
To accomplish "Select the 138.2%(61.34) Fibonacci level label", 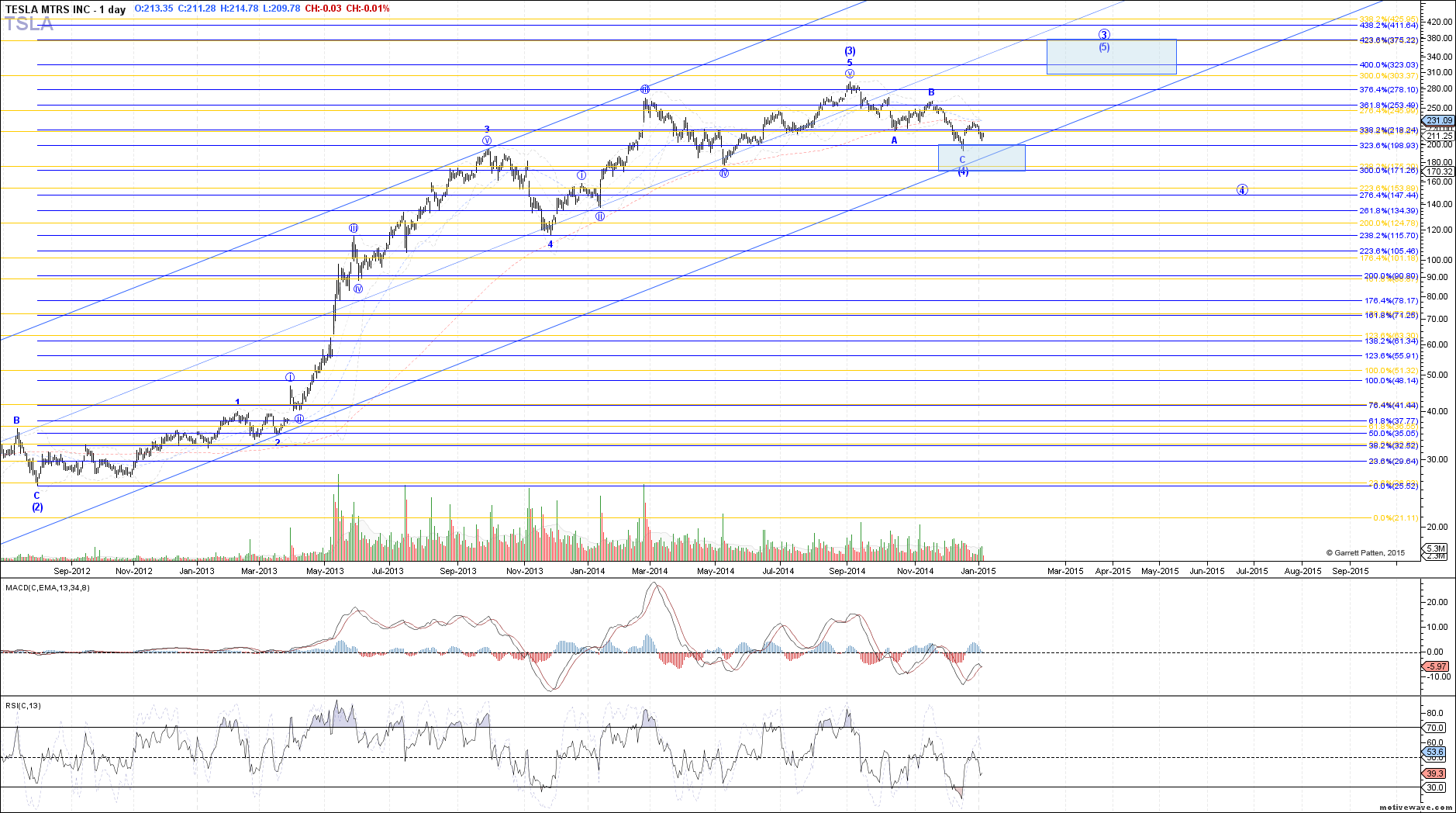I will (x=1392, y=341).
